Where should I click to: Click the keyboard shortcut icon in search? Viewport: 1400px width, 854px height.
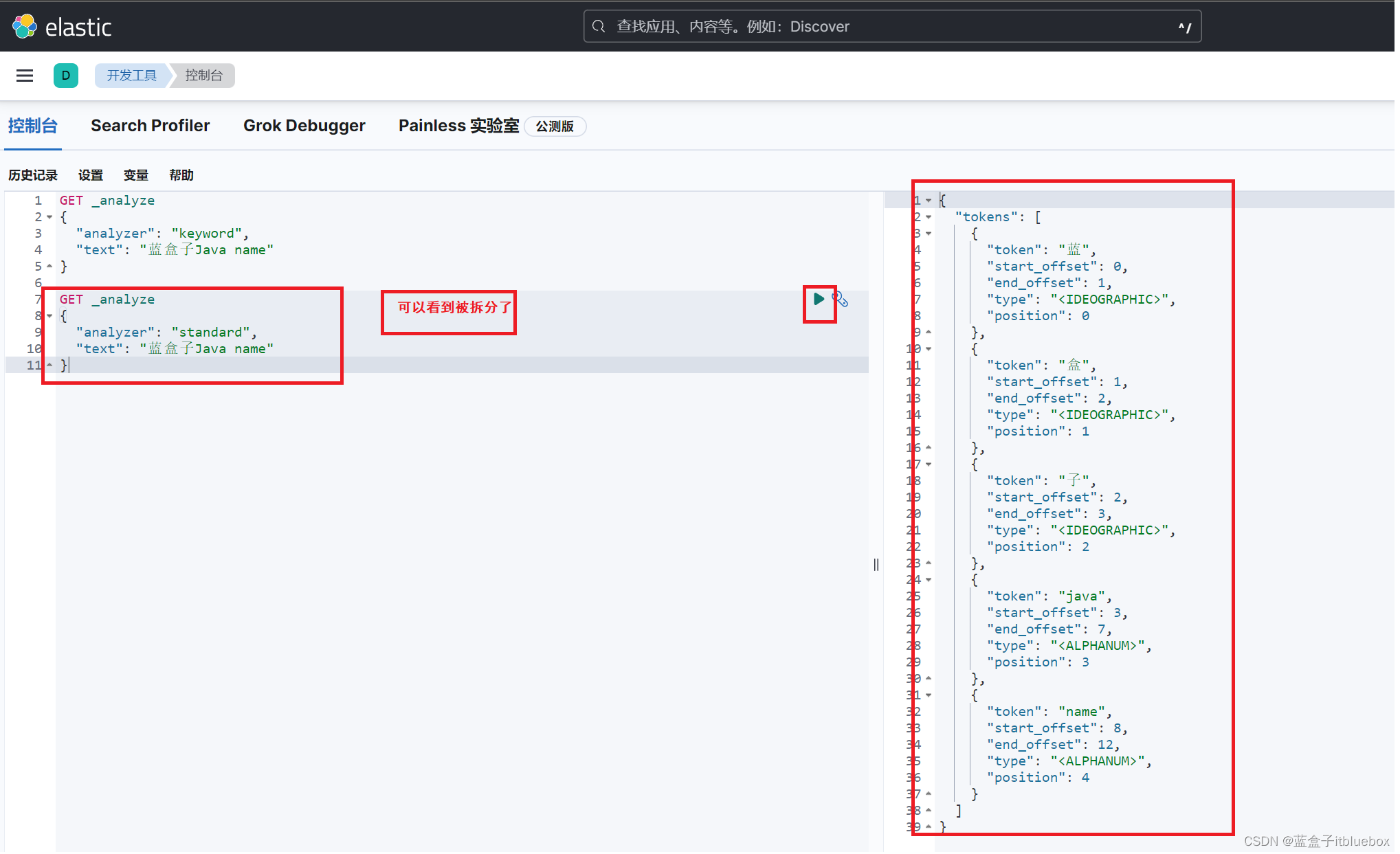tap(1184, 27)
